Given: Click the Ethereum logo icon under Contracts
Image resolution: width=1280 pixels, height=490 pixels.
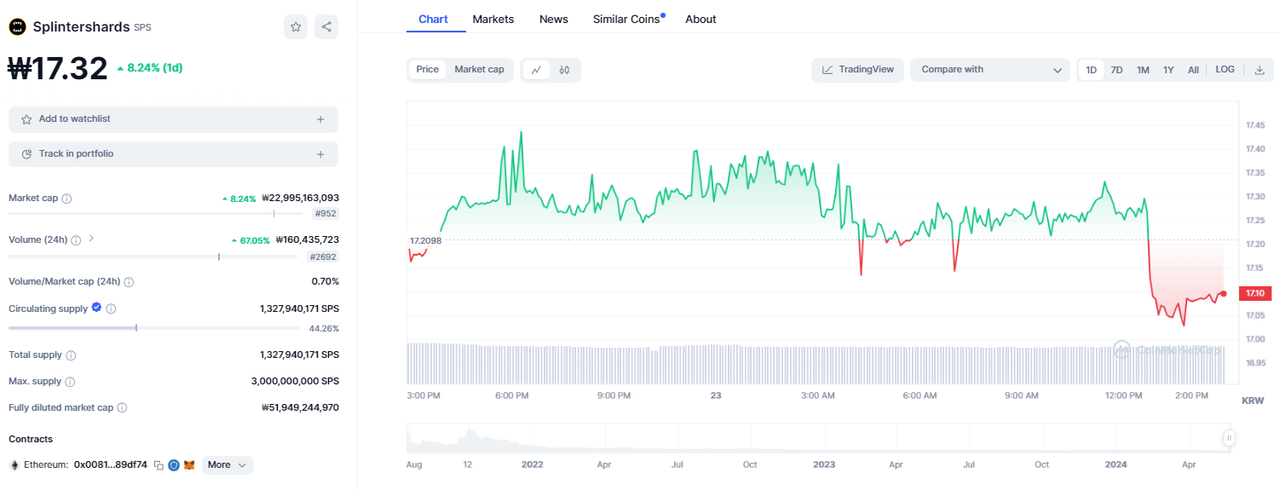Looking at the screenshot, I should pos(14,465).
